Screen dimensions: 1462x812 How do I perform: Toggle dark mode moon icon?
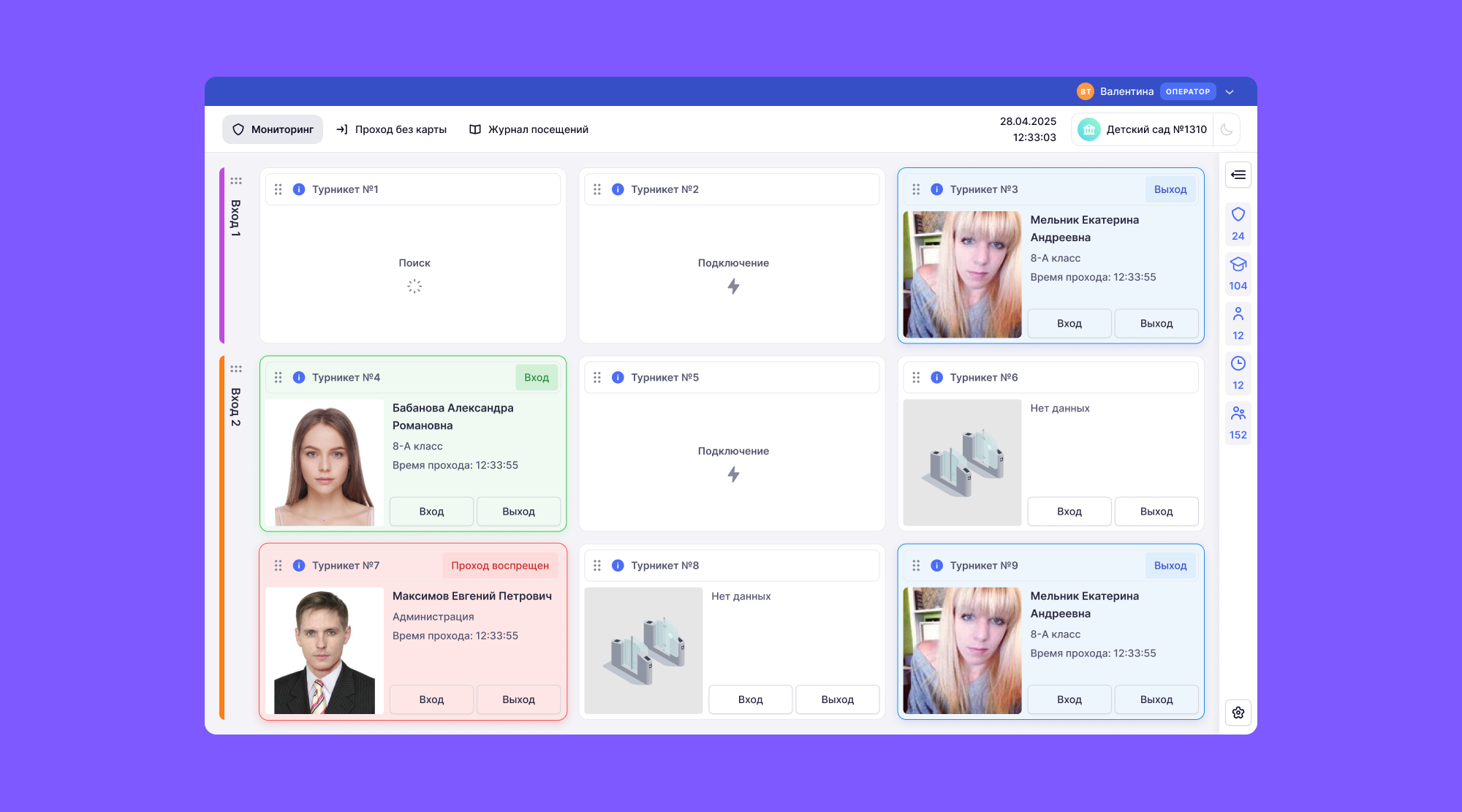(1227, 129)
